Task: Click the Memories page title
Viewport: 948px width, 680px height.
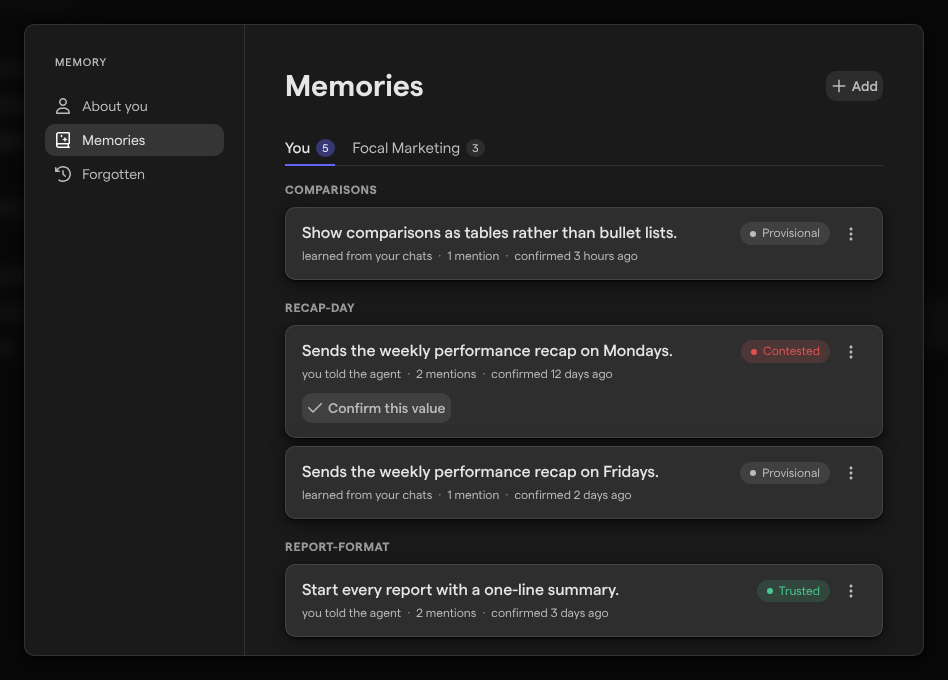Action: pos(354,86)
